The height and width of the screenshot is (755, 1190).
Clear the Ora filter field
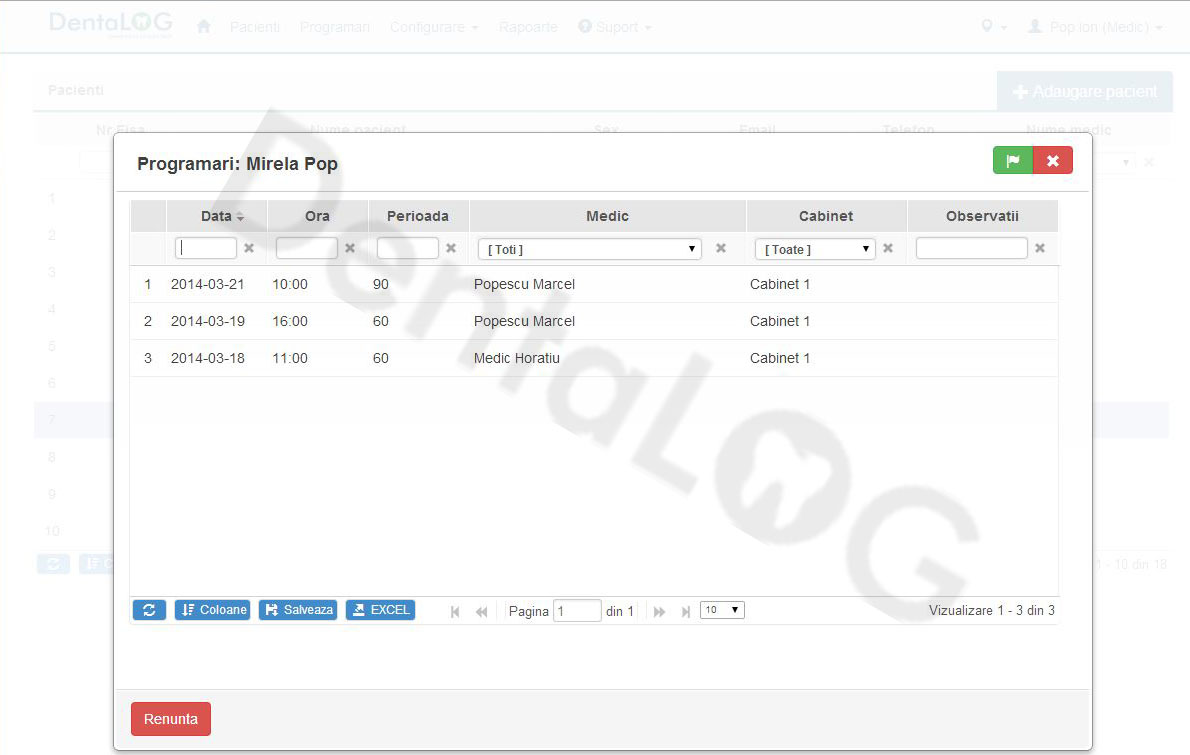(x=350, y=248)
